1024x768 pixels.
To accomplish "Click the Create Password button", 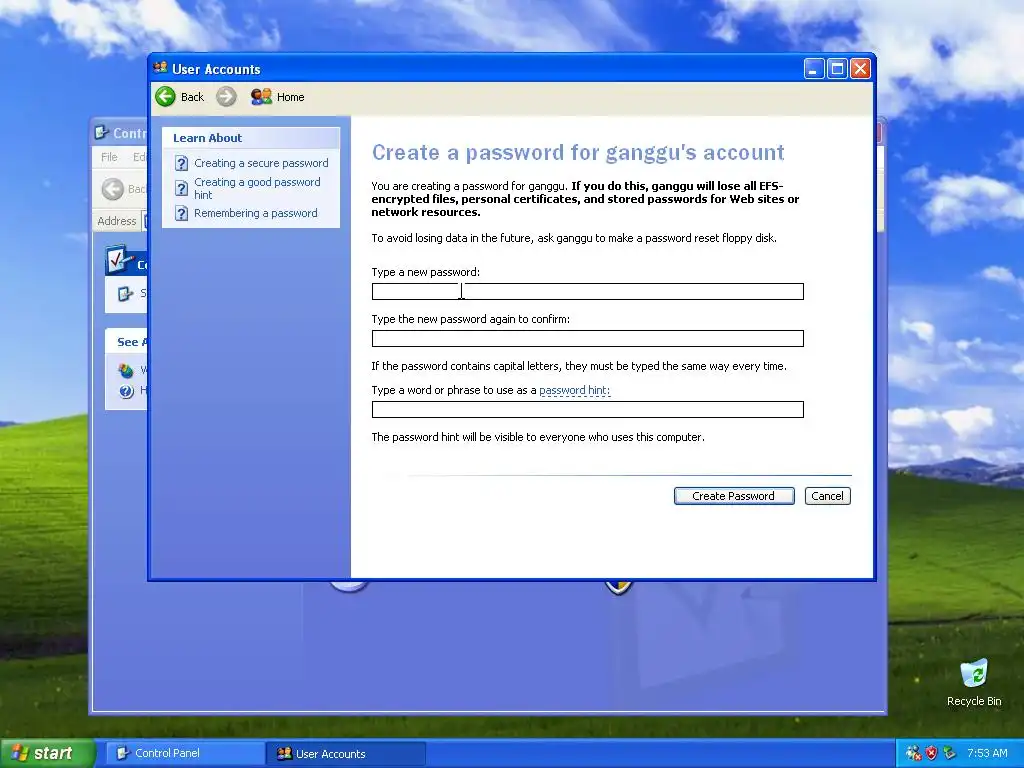I will (x=734, y=496).
